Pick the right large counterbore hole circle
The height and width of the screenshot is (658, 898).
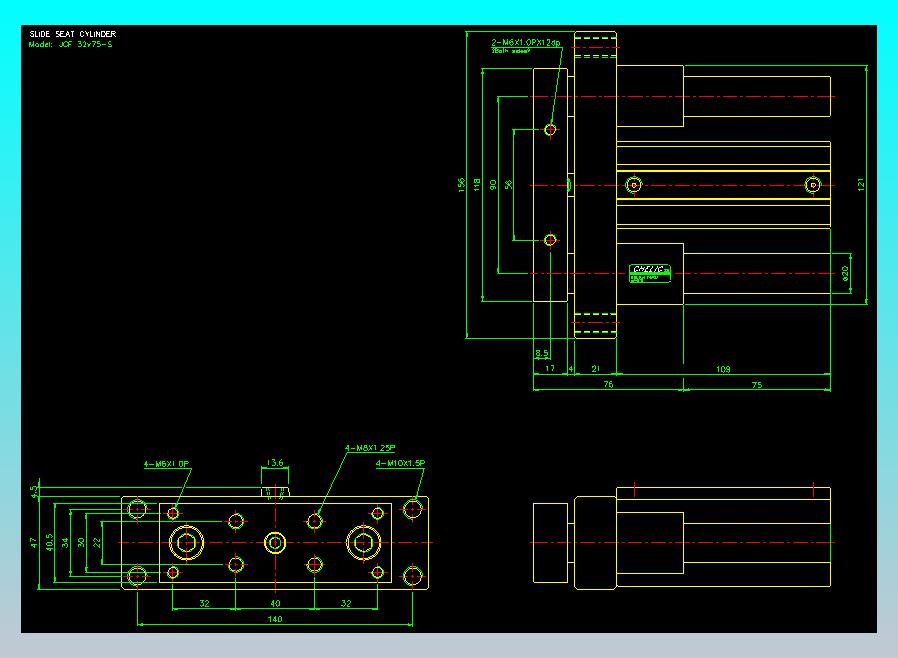(x=364, y=542)
